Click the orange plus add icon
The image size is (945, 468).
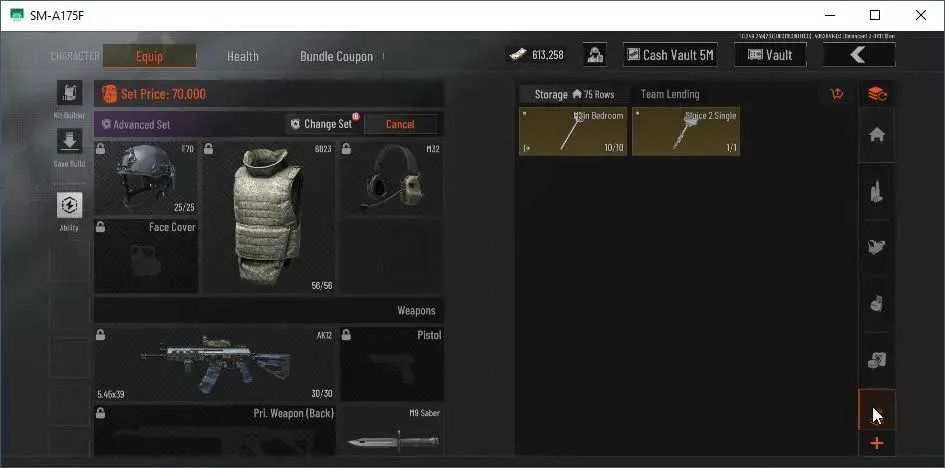click(x=877, y=444)
